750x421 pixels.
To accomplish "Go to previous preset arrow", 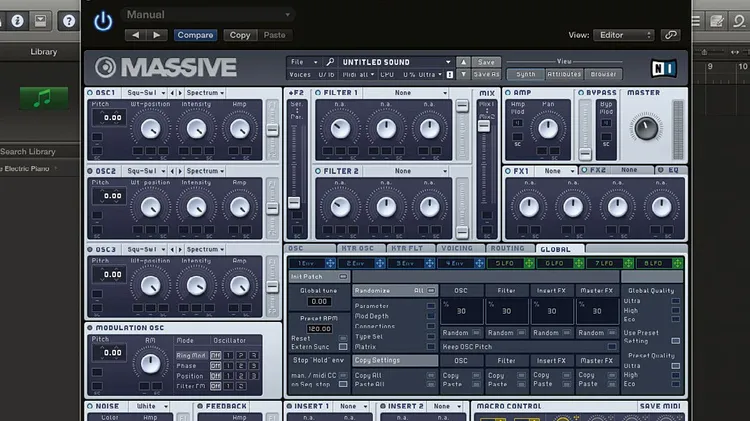I will click(x=135, y=35).
